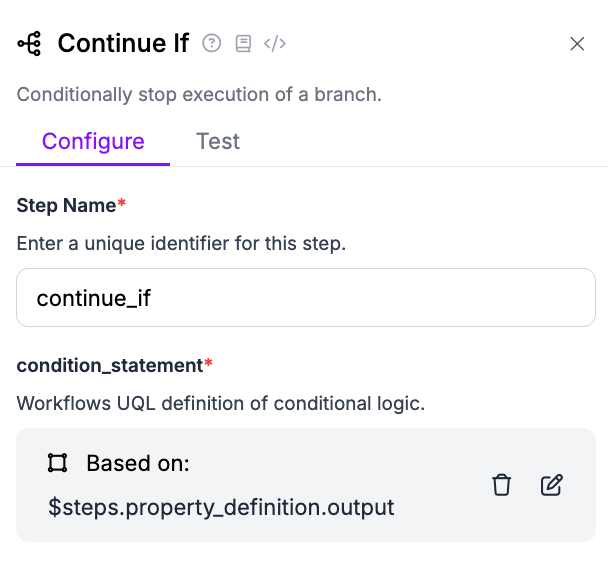608x570 pixels.
Task: Click the "Workflows UQL definition" helper text
Action: click(x=221, y=404)
